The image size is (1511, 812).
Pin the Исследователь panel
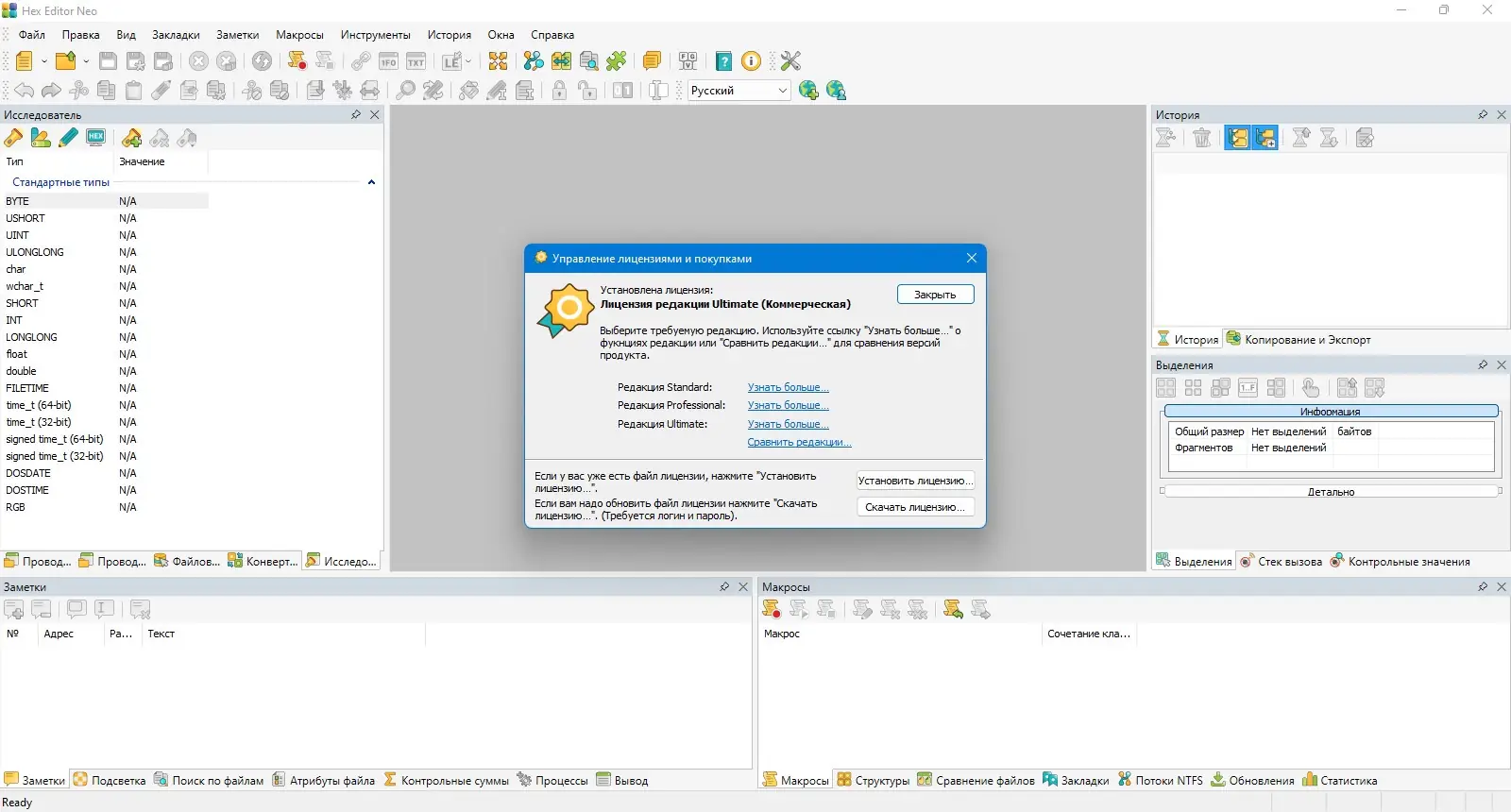pyautogui.click(x=356, y=114)
